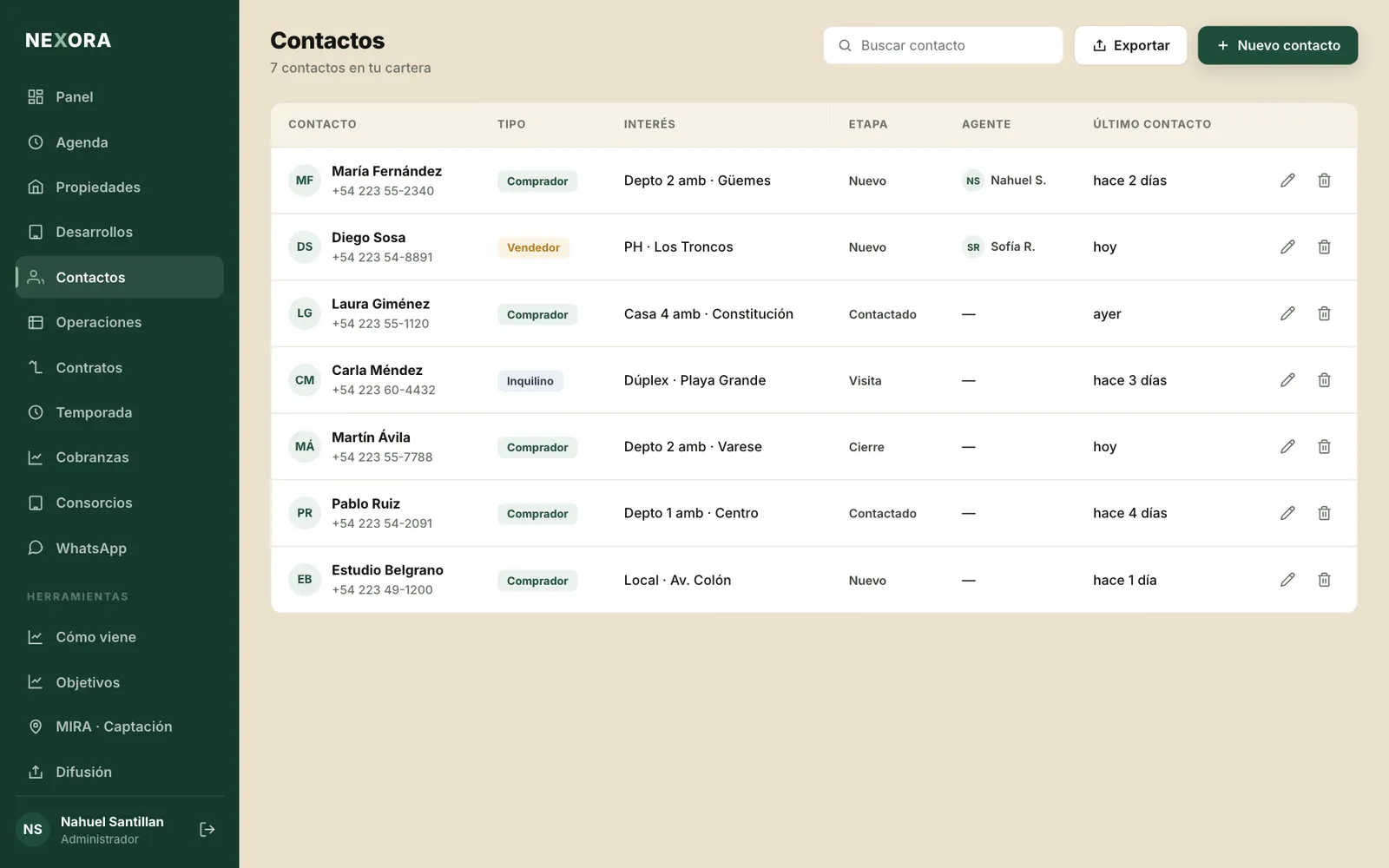The height and width of the screenshot is (868, 1389).
Task: Delete Pablo Ruiz with trash icon
Action: coord(1324,513)
